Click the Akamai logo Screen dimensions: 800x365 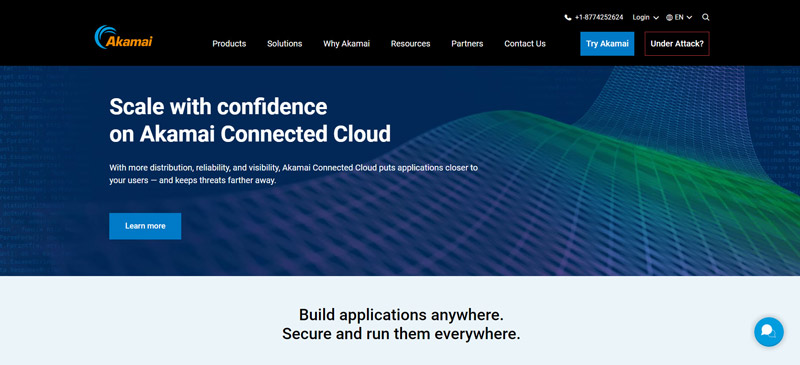(123, 38)
